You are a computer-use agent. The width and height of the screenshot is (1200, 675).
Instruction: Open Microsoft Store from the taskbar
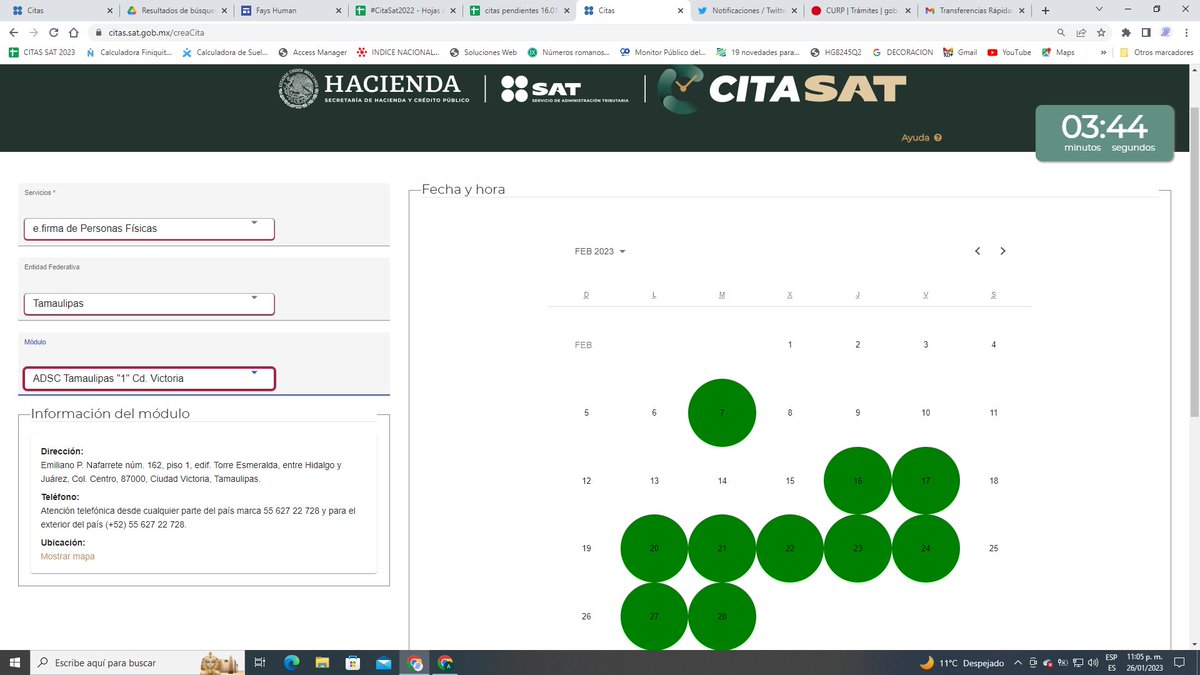(x=353, y=662)
